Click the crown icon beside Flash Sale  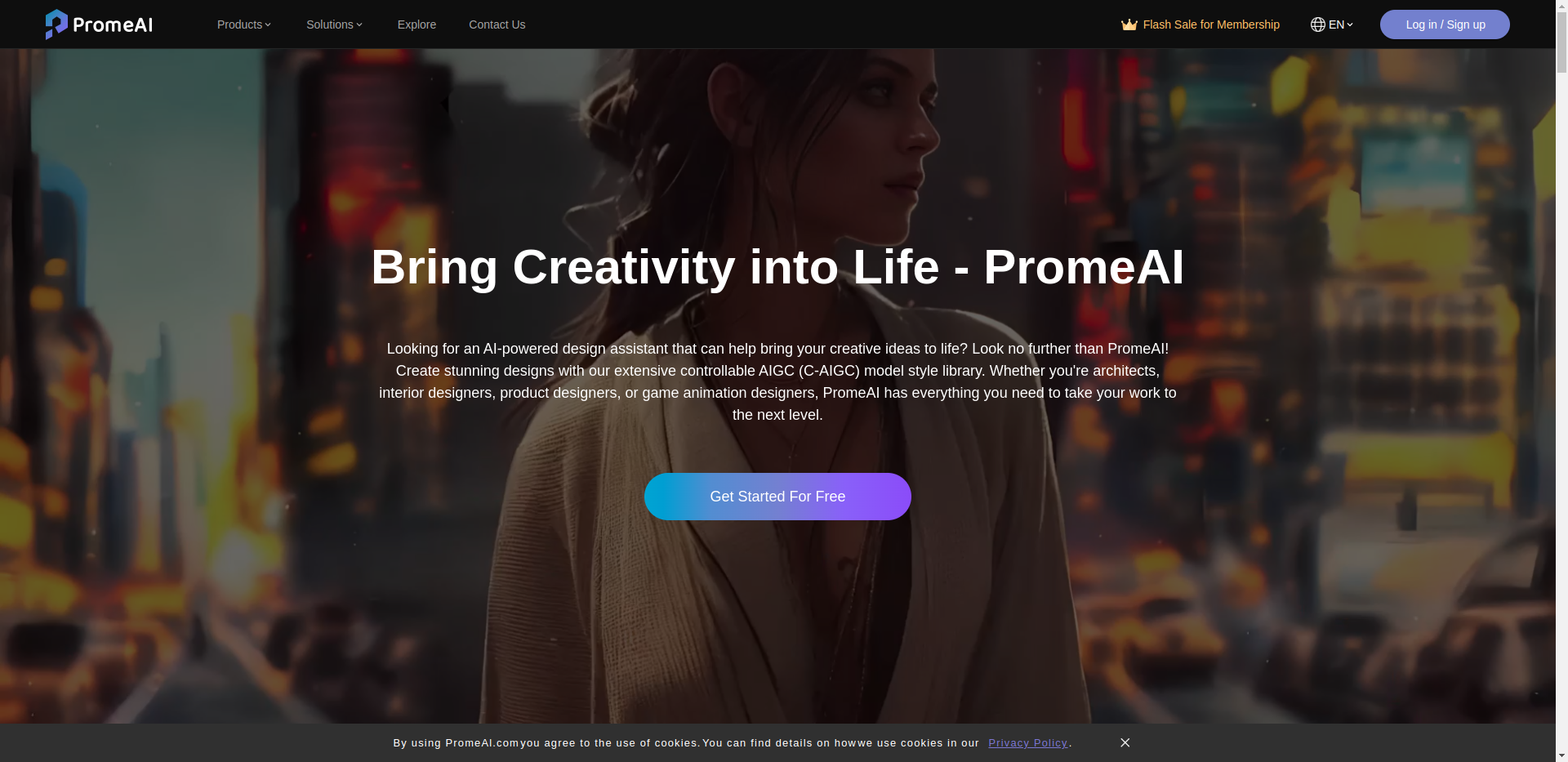point(1129,25)
